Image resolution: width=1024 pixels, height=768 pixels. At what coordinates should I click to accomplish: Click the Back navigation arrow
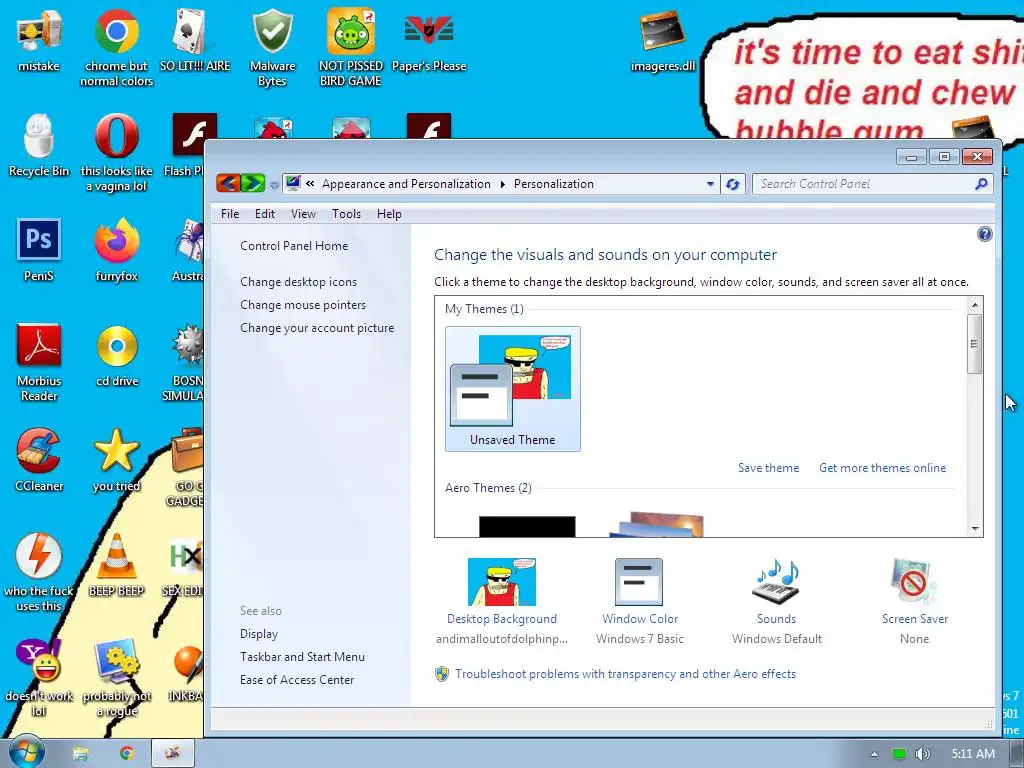[228, 184]
